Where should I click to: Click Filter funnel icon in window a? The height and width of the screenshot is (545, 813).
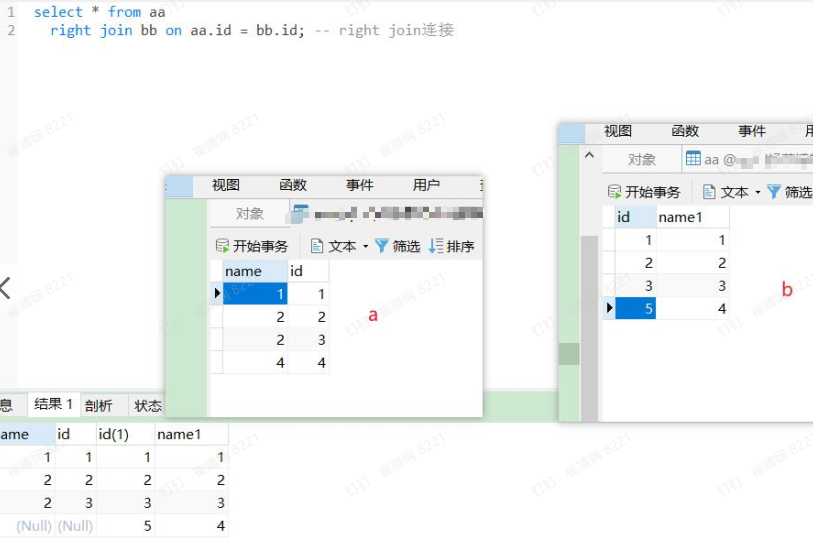381,246
